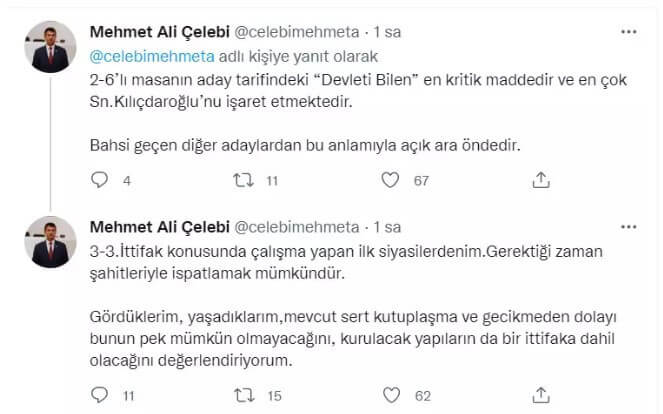Open more options menu on first tweet
The height and width of the screenshot is (414, 663).
click(x=627, y=33)
